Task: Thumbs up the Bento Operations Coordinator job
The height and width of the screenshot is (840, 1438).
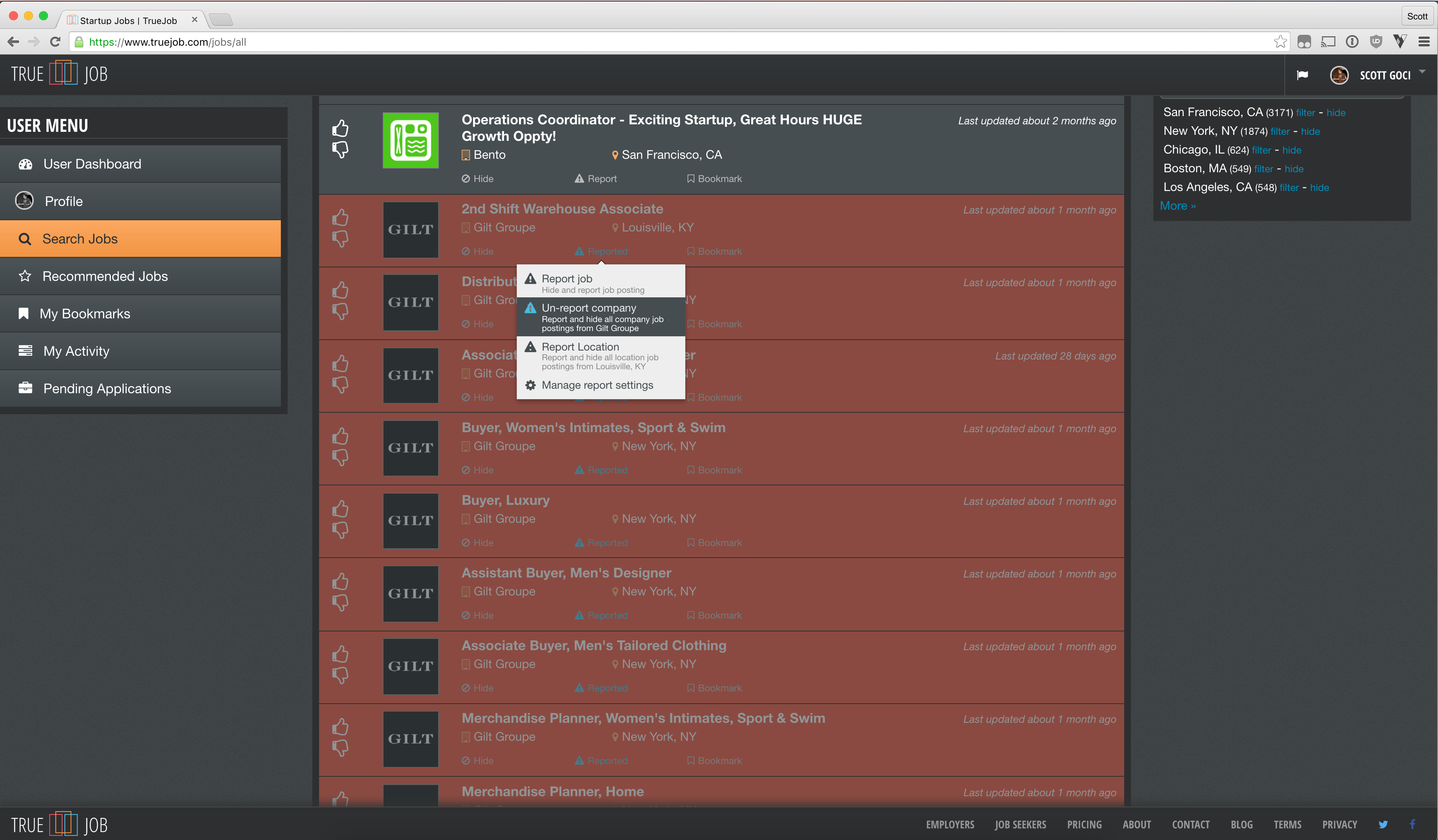Action: point(340,128)
